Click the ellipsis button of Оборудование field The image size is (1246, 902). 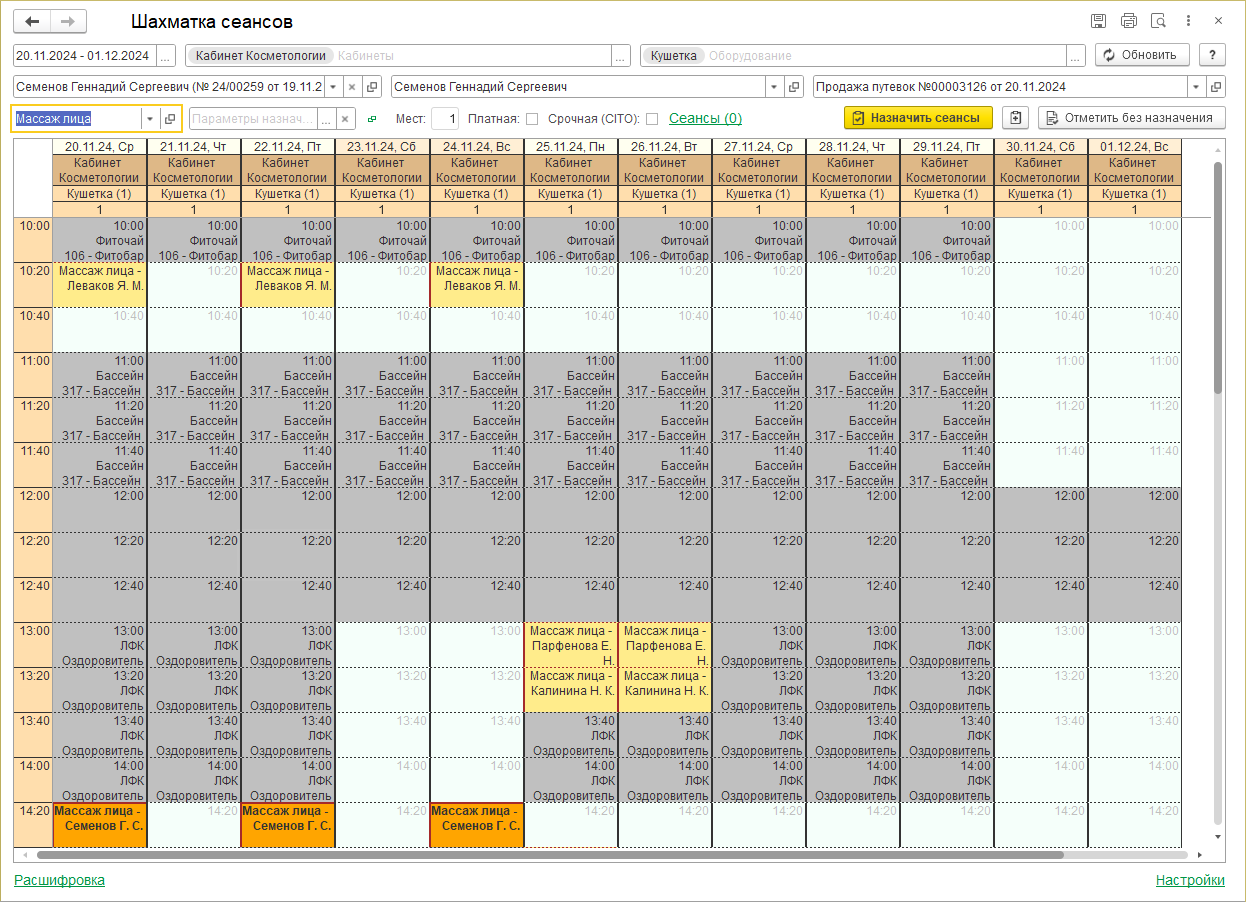(x=1076, y=56)
